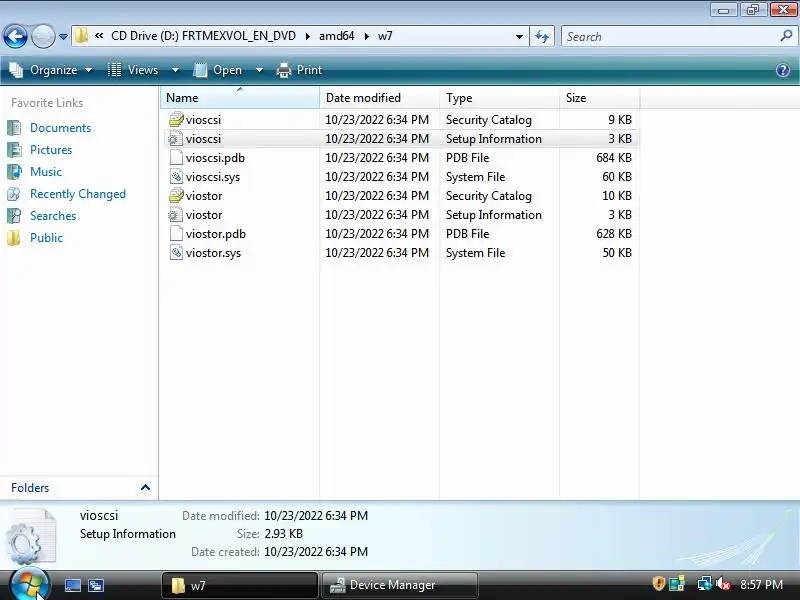Show hidden breadcrumb path chevrons

(x=99, y=36)
